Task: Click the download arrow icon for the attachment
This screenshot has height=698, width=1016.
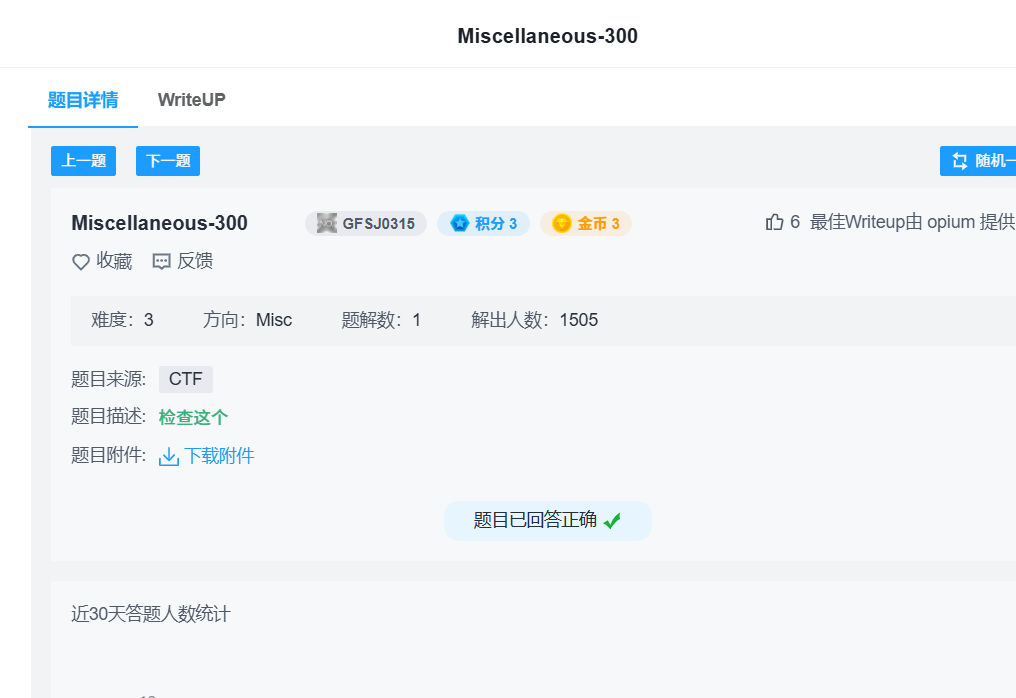Action: click(x=169, y=457)
